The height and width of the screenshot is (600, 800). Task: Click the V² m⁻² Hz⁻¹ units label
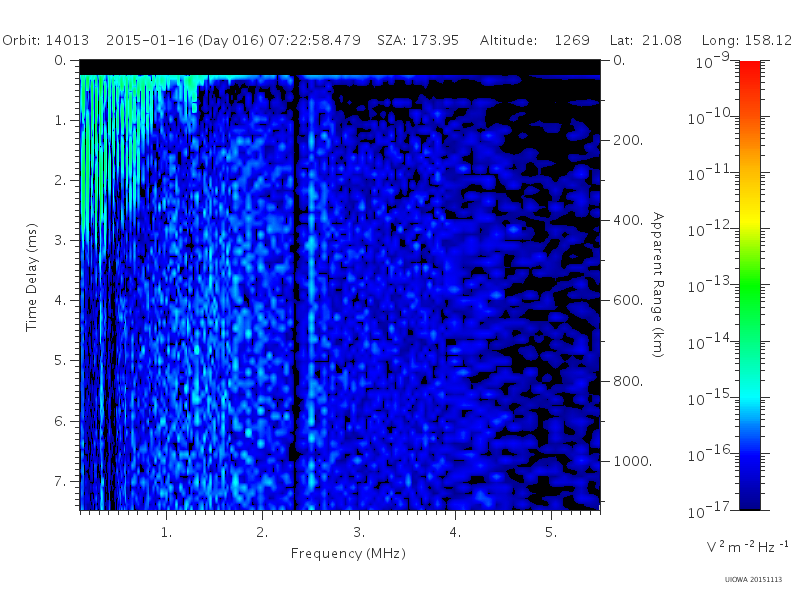(x=747, y=546)
